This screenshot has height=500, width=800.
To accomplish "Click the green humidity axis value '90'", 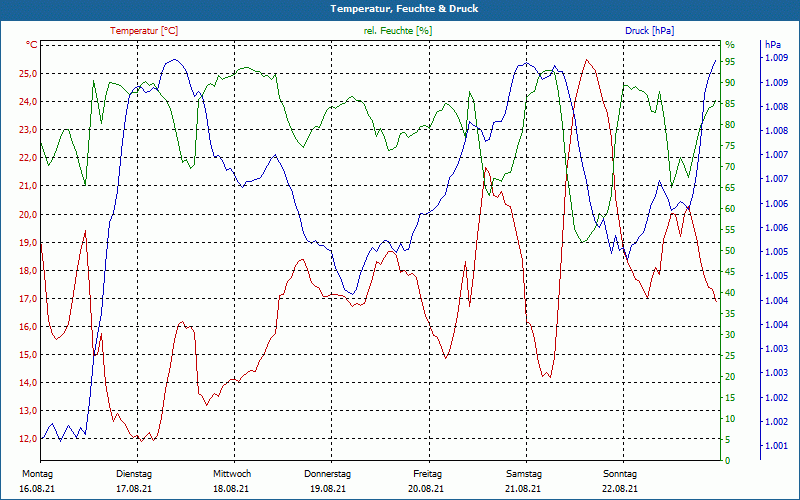I will [730, 83].
